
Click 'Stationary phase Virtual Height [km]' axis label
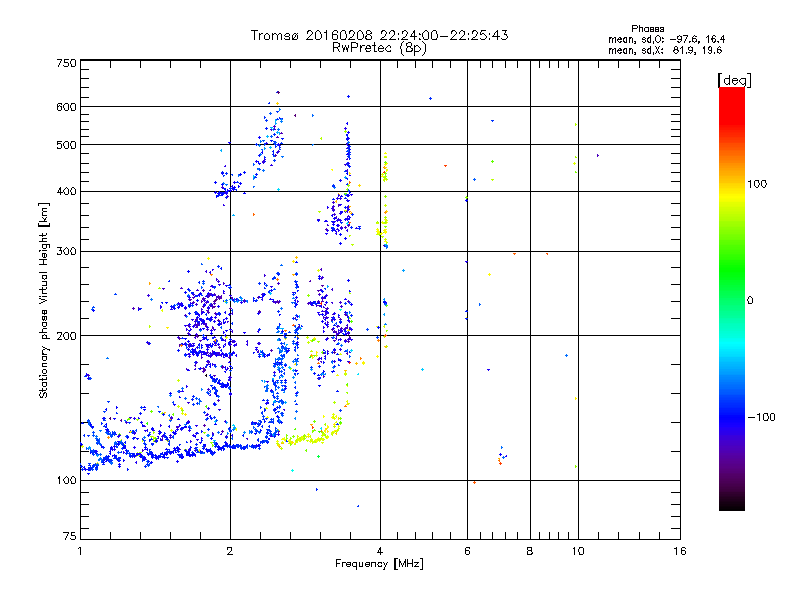tap(44, 301)
